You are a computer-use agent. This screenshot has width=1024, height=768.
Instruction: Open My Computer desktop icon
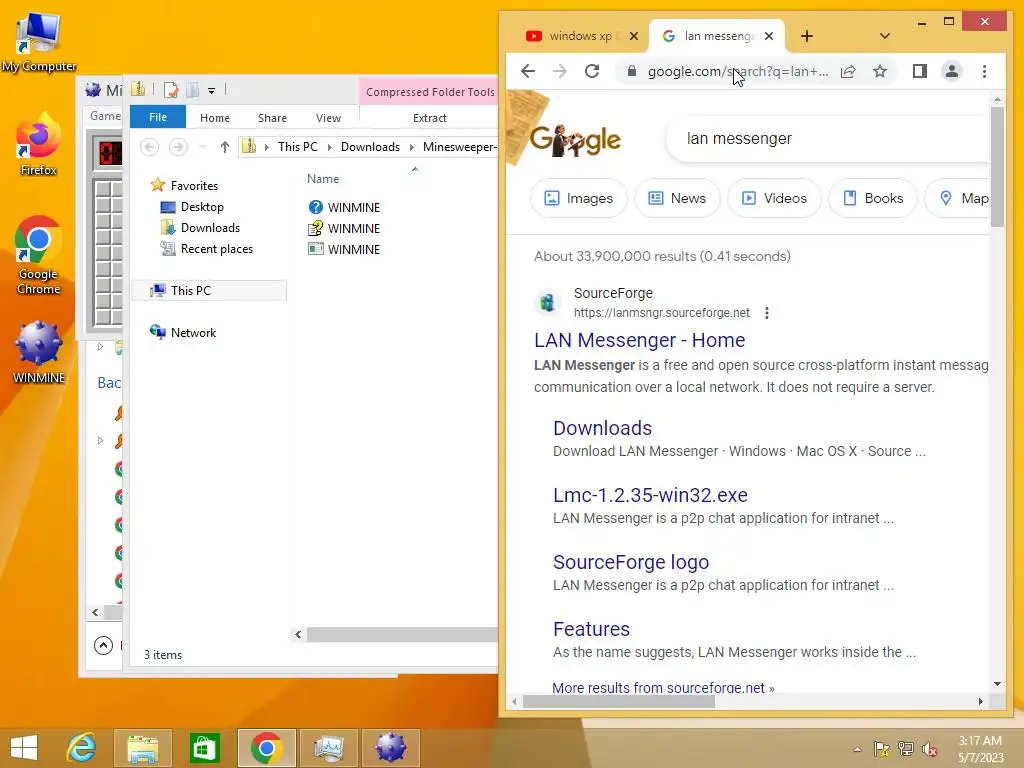pyautogui.click(x=39, y=42)
